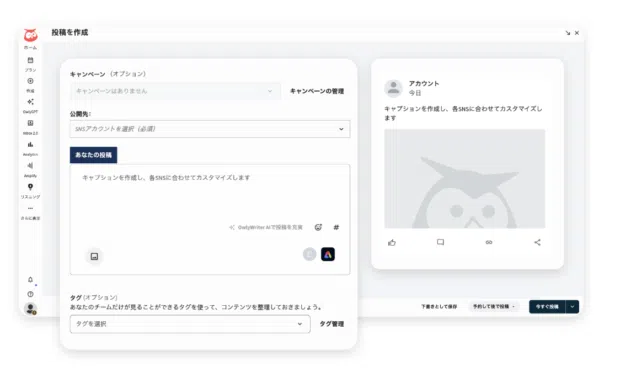Click the 公開先 label
The image size is (620, 372).
tap(80, 114)
